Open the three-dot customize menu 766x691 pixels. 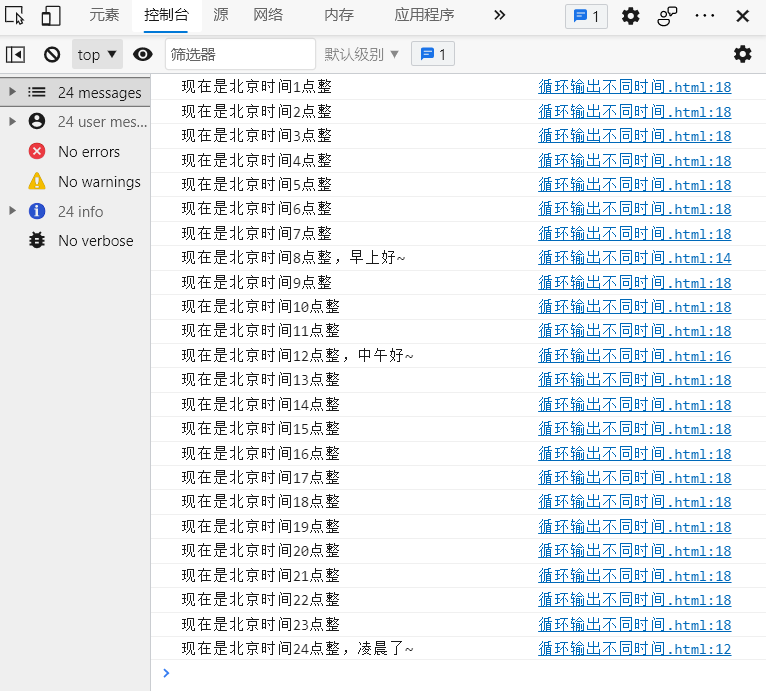coord(705,16)
